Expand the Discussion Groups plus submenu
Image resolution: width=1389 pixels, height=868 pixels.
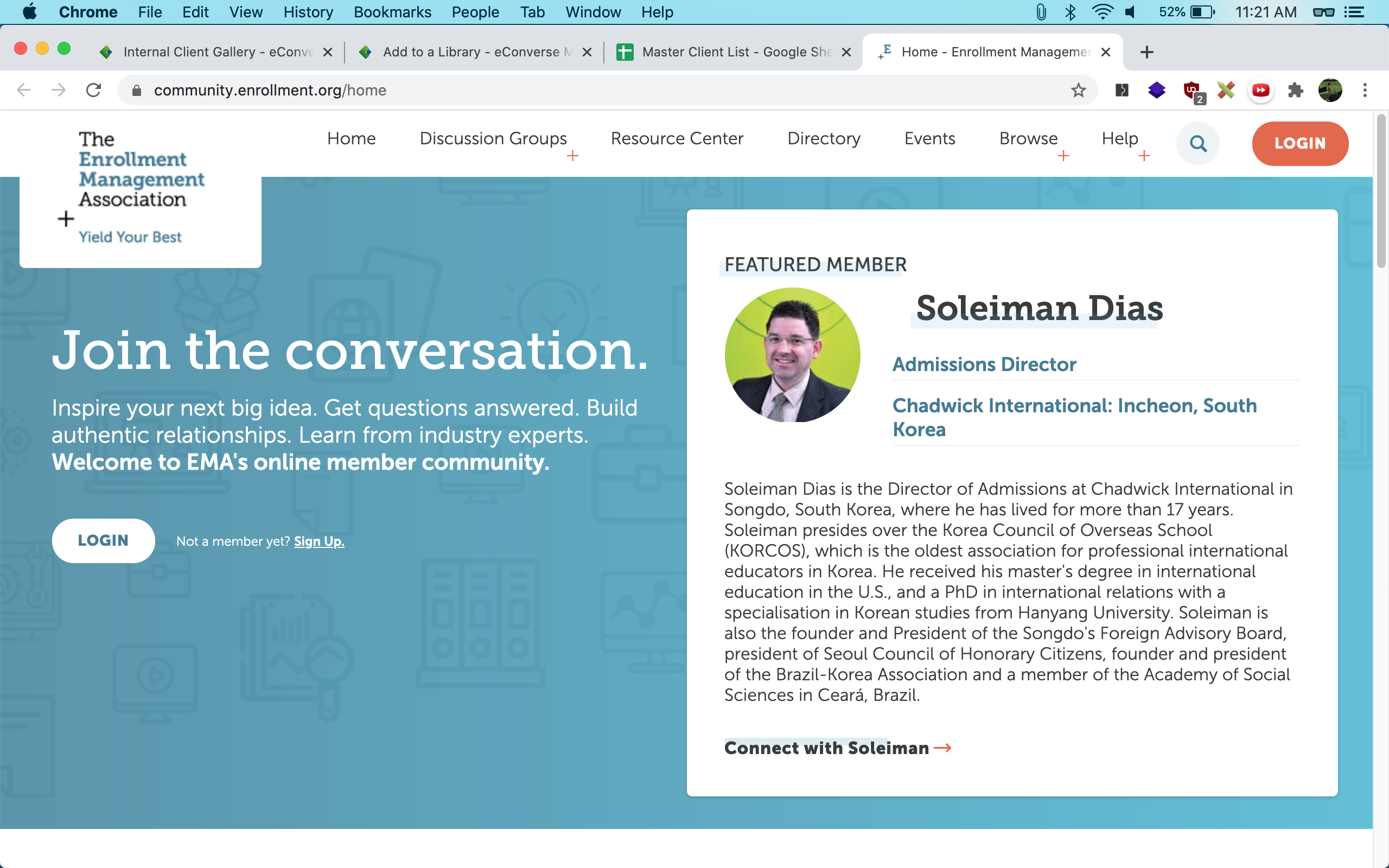pyautogui.click(x=572, y=156)
